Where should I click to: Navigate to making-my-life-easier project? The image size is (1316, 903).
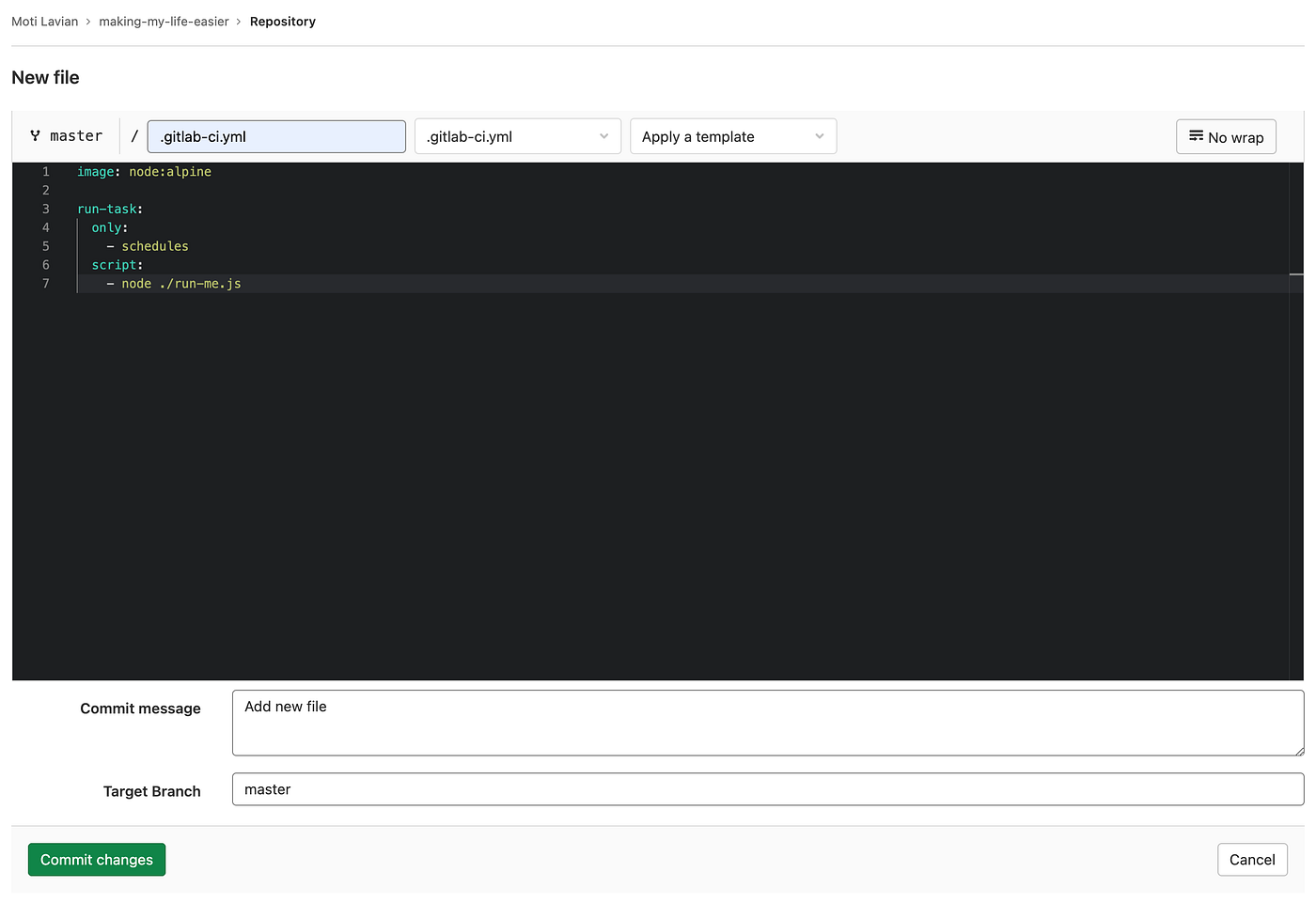[x=164, y=21]
